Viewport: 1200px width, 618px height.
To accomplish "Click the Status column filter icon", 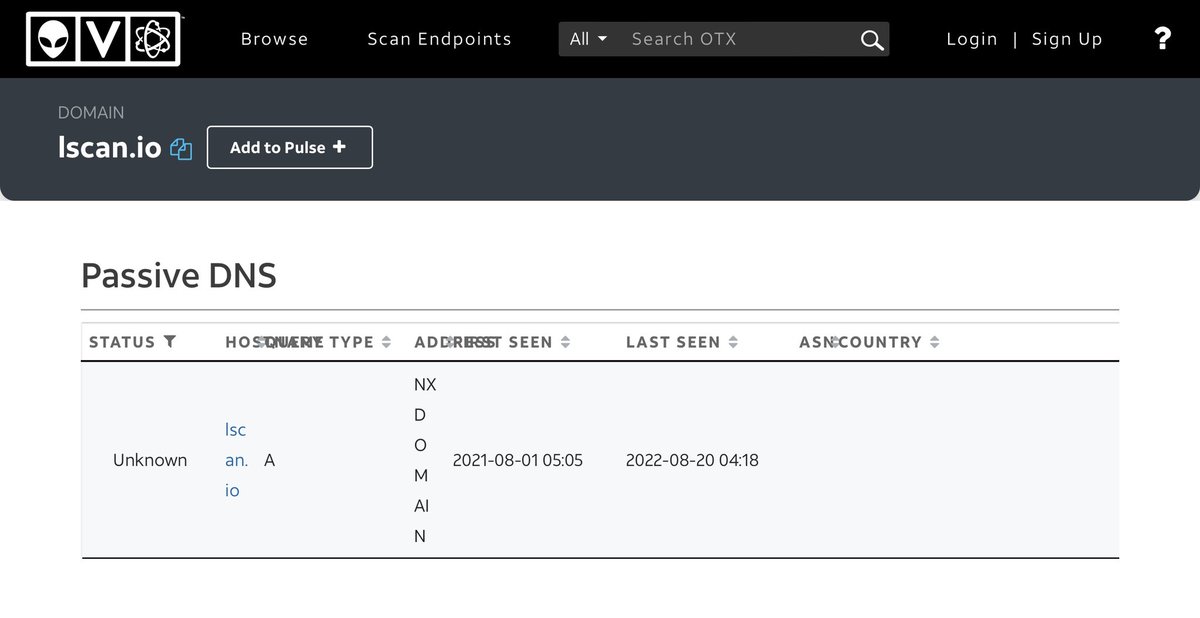I will click(170, 342).
